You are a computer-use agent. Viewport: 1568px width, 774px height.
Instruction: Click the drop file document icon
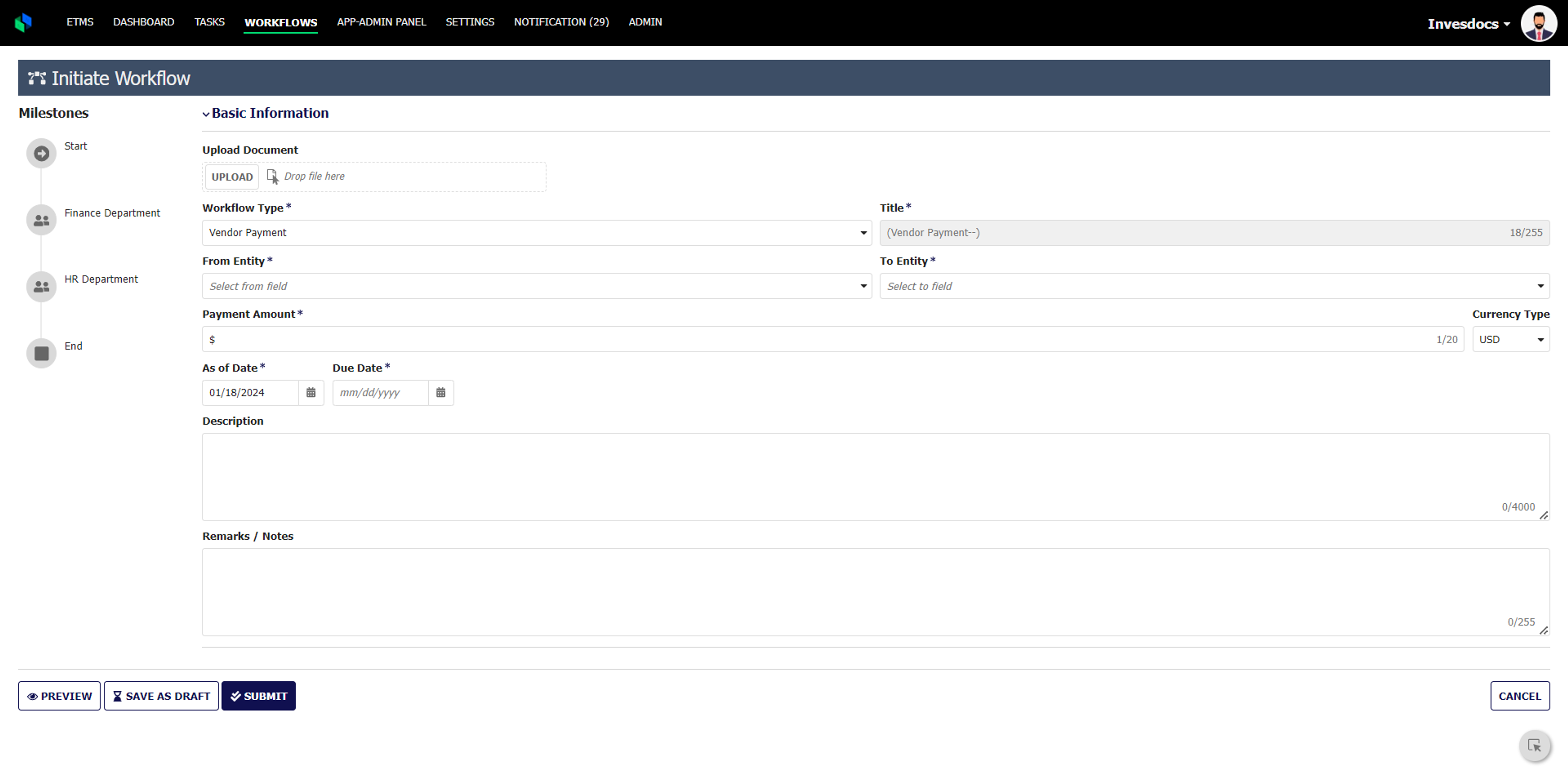273,176
